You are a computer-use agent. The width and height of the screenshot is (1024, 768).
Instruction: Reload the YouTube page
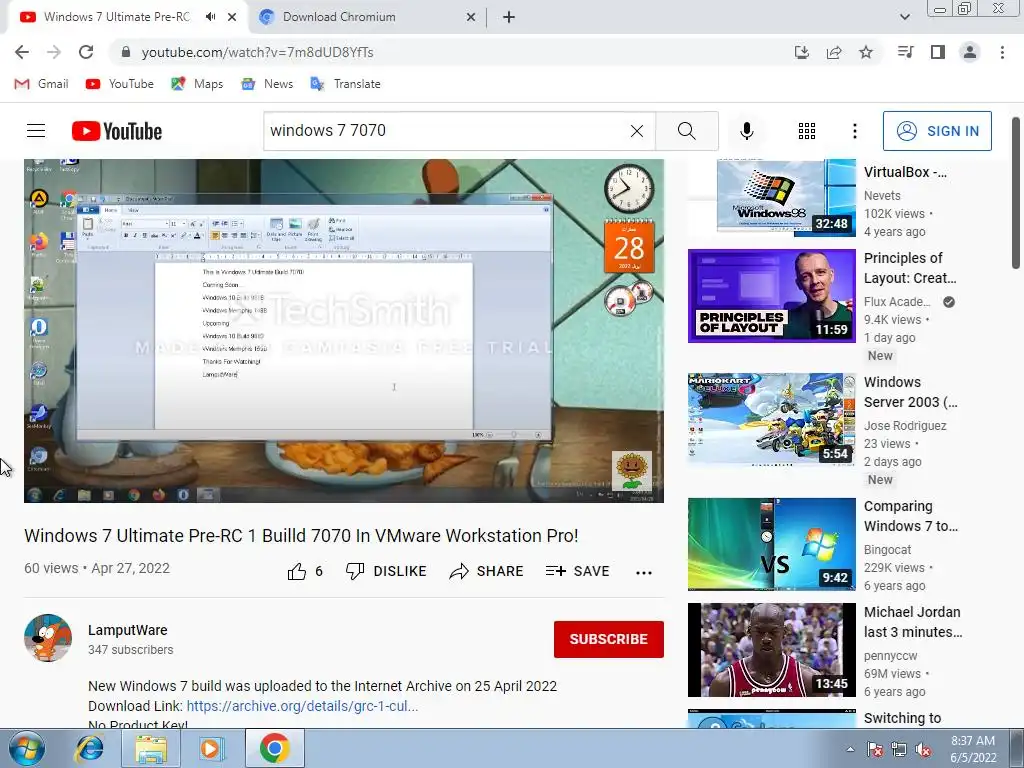[86, 52]
